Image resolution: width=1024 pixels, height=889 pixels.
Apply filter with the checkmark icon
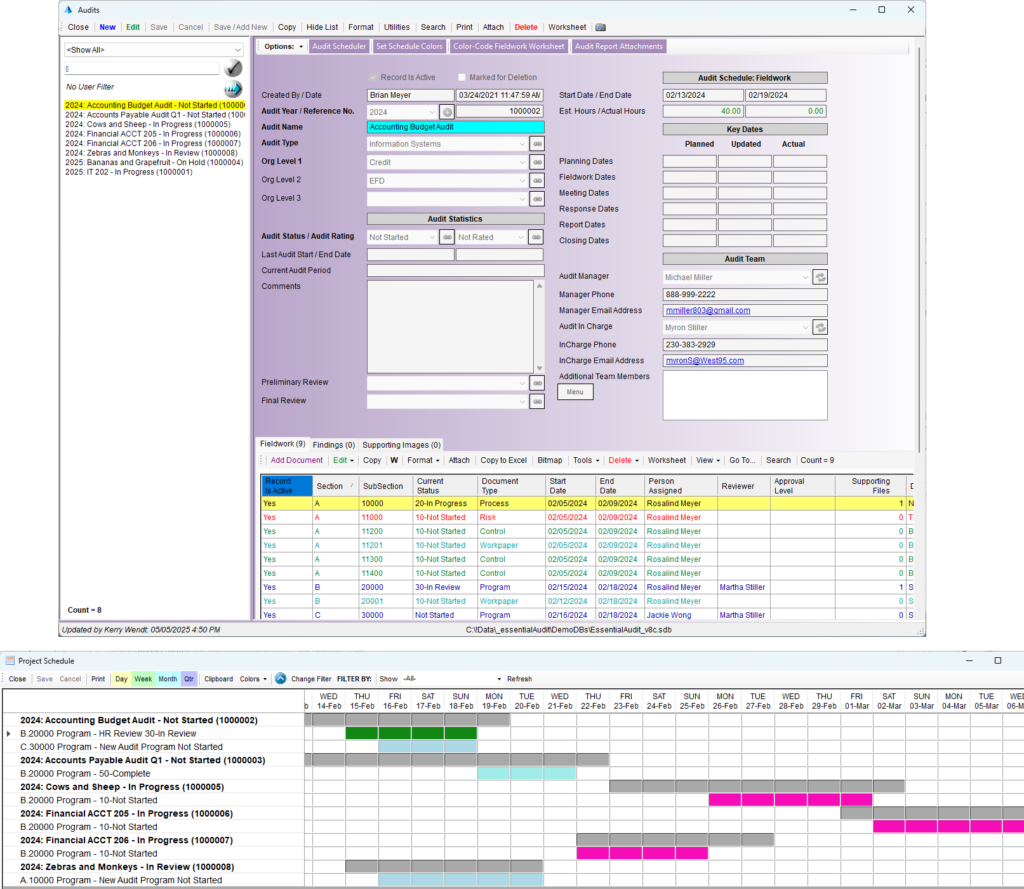coord(232,68)
